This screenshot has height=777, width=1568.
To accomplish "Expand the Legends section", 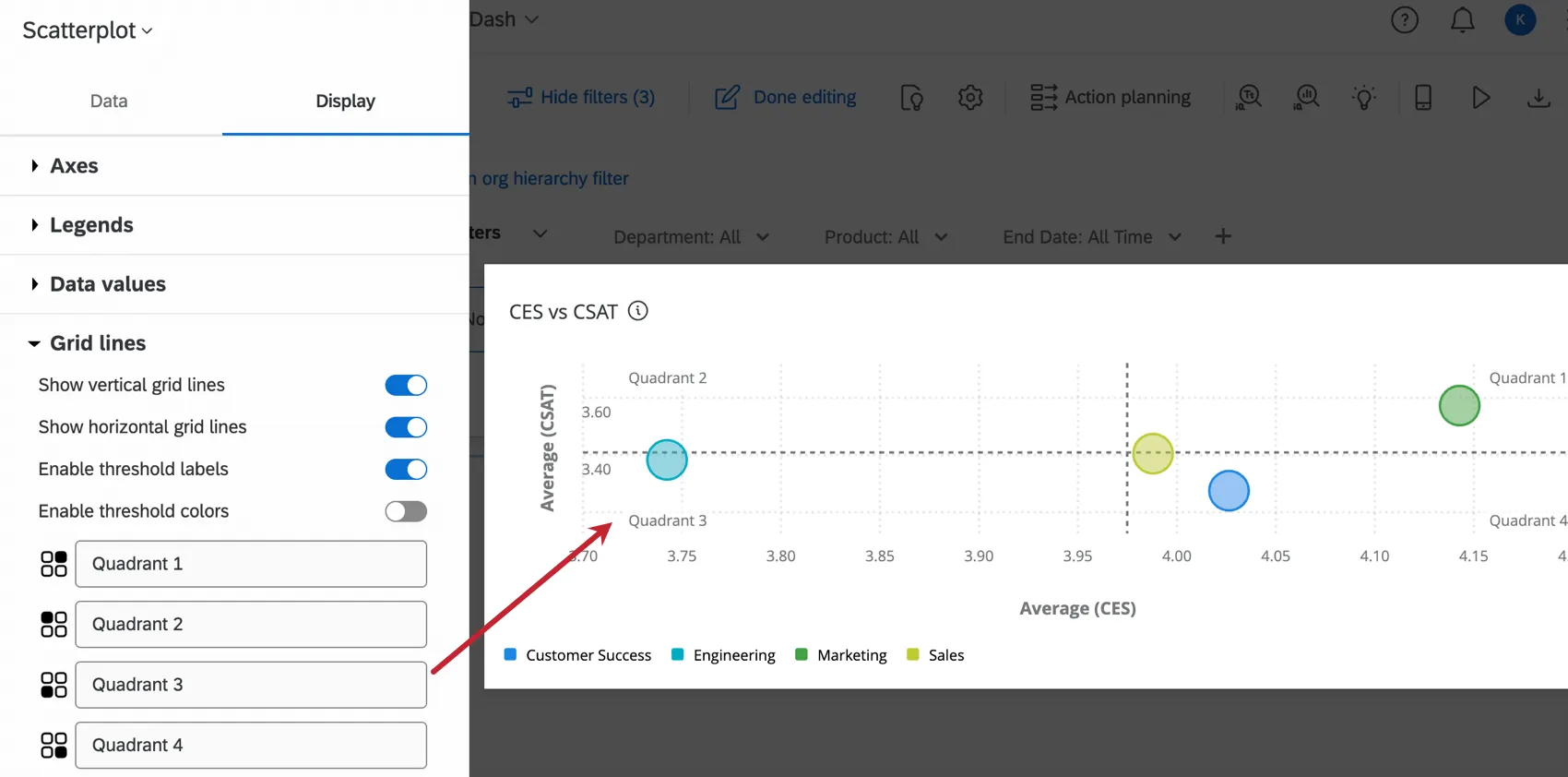I will 90,225.
